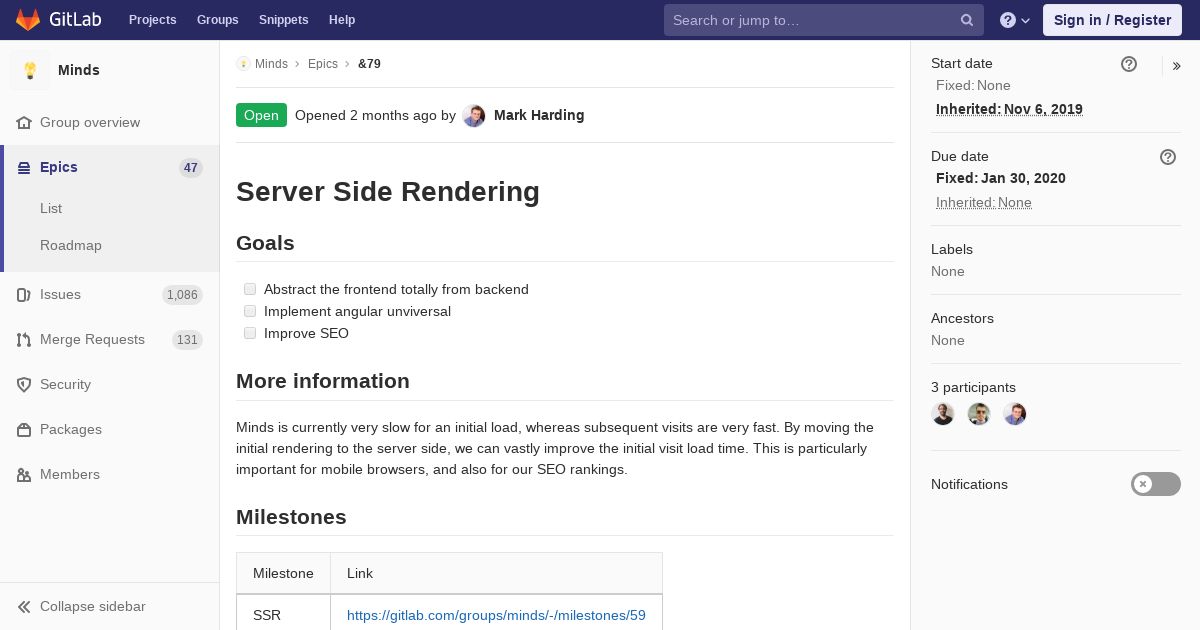Screen dimensions: 1200x630
Task: Click the Merge Requests count badge 131
Action: click(187, 340)
